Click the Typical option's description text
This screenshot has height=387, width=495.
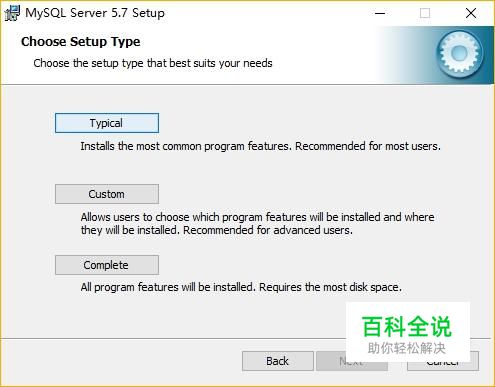260,146
